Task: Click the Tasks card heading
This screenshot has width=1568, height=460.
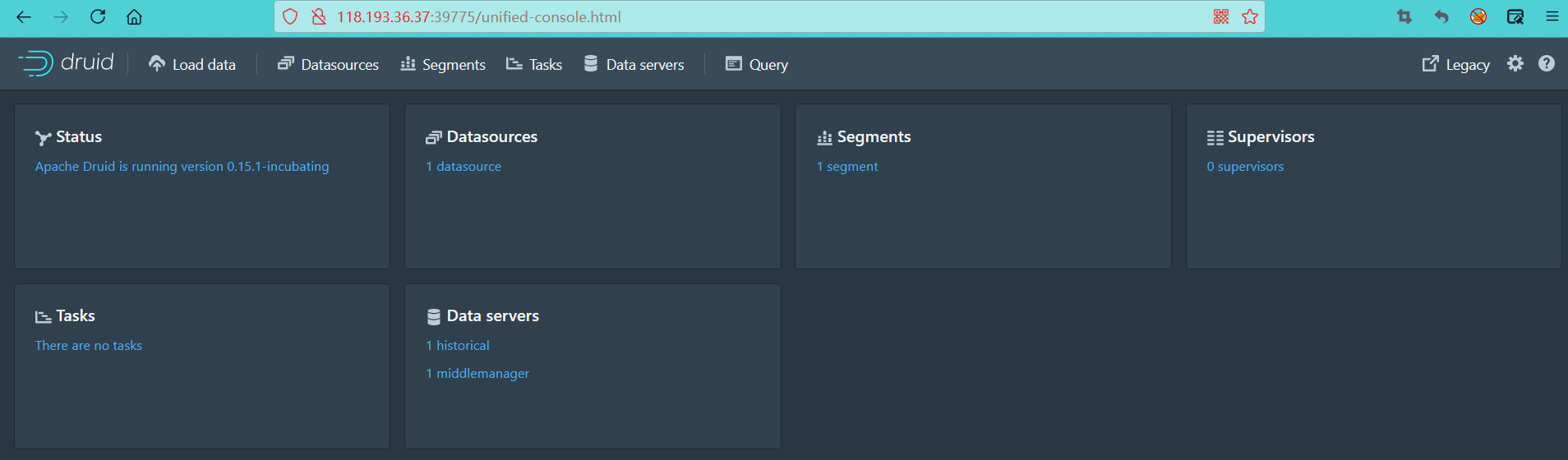Action: point(76,316)
